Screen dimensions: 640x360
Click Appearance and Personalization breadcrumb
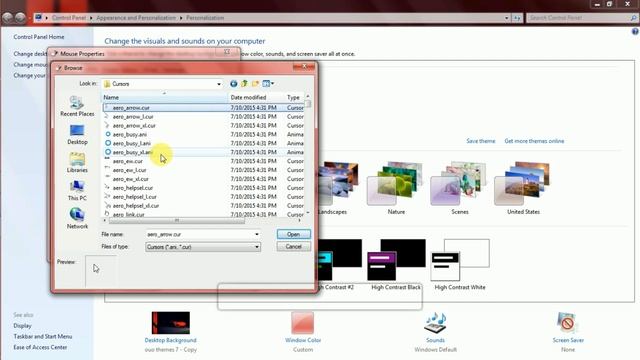(x=136, y=18)
